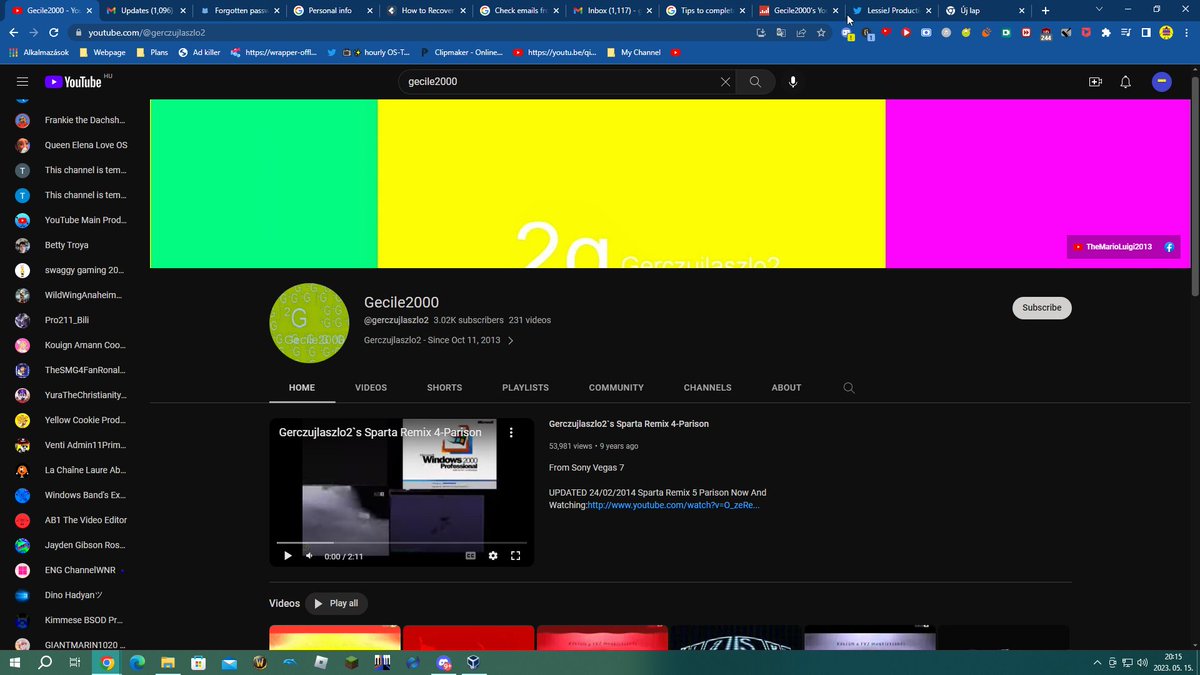Clear the search box with the X
Screen dimensions: 1200x675
click(725, 82)
